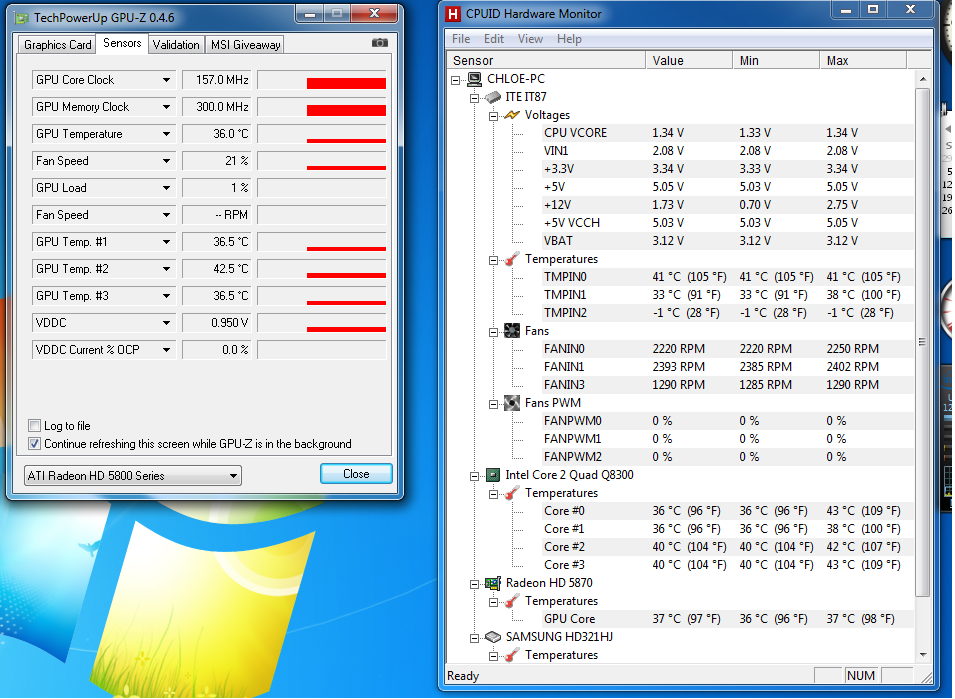The width and height of the screenshot is (955, 699).
Task: Open the Validation tab
Action: click(176, 45)
